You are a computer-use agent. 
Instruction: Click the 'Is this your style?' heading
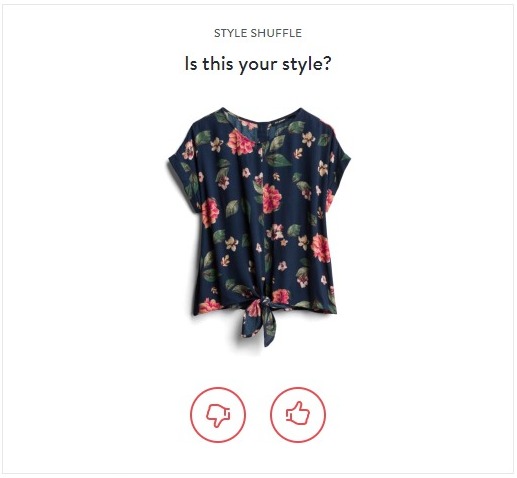258,64
